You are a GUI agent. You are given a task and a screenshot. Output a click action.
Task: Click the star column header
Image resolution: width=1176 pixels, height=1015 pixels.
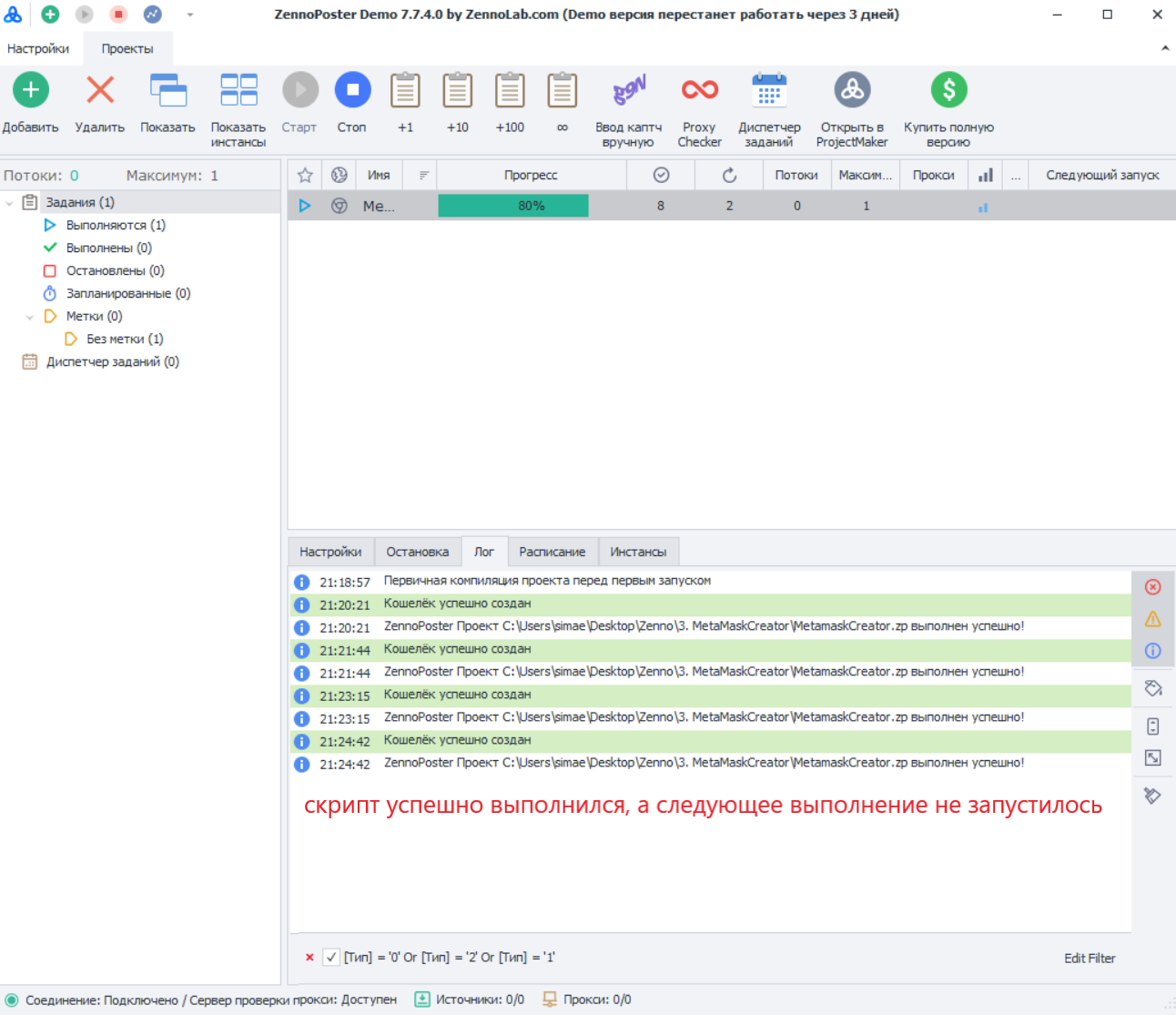pos(305,175)
